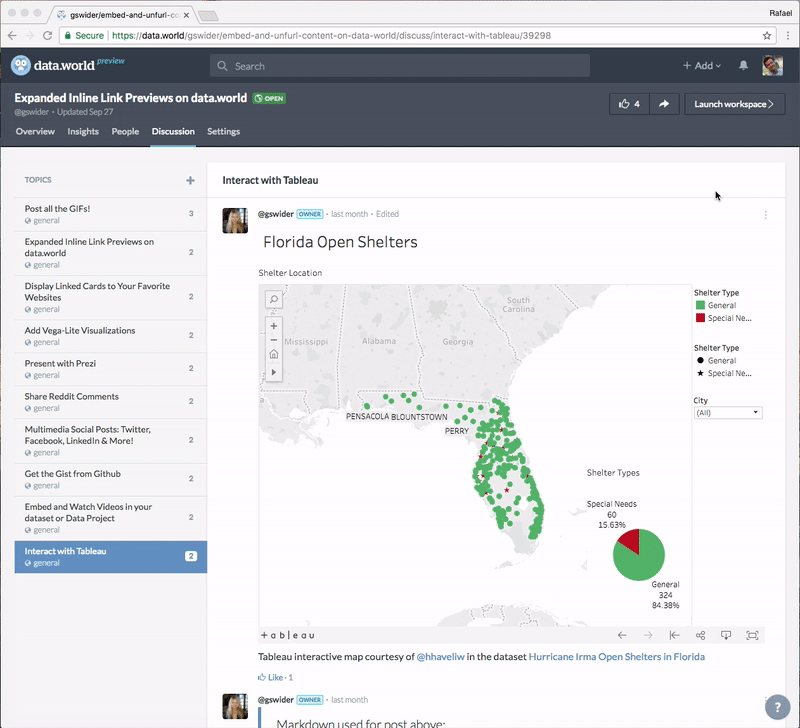
Task: Select Special Needs star shape legend item
Action: (724, 373)
